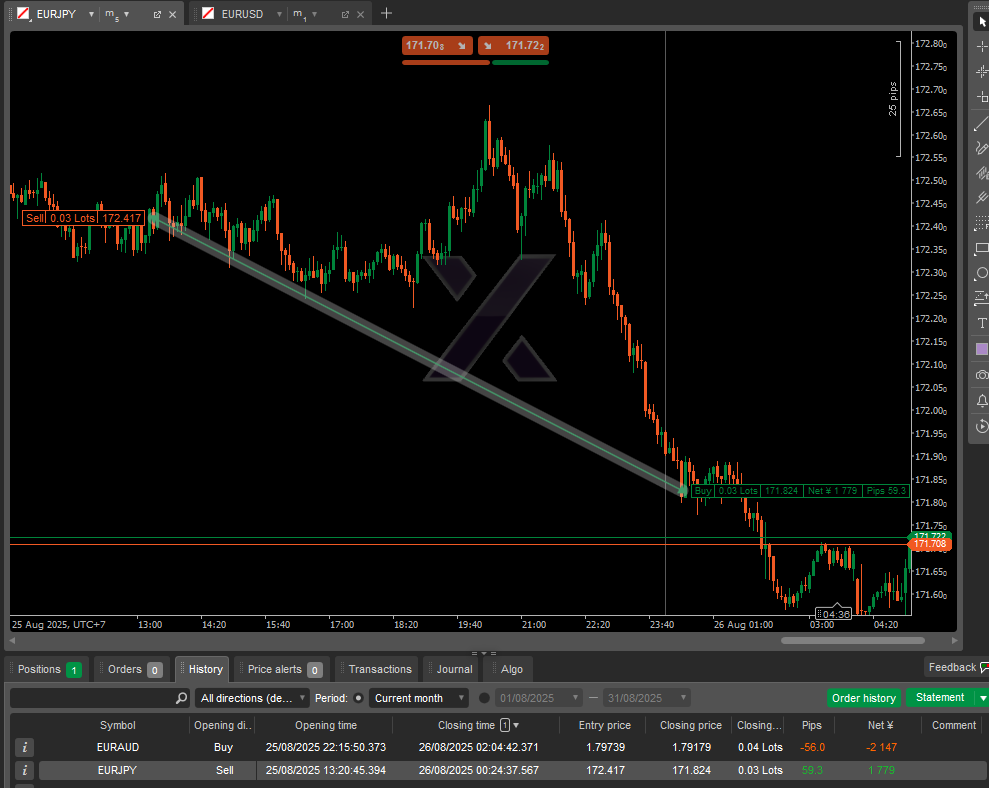Open the purple drawing color swatch
Viewport: 989px width, 788px height.
point(981,349)
